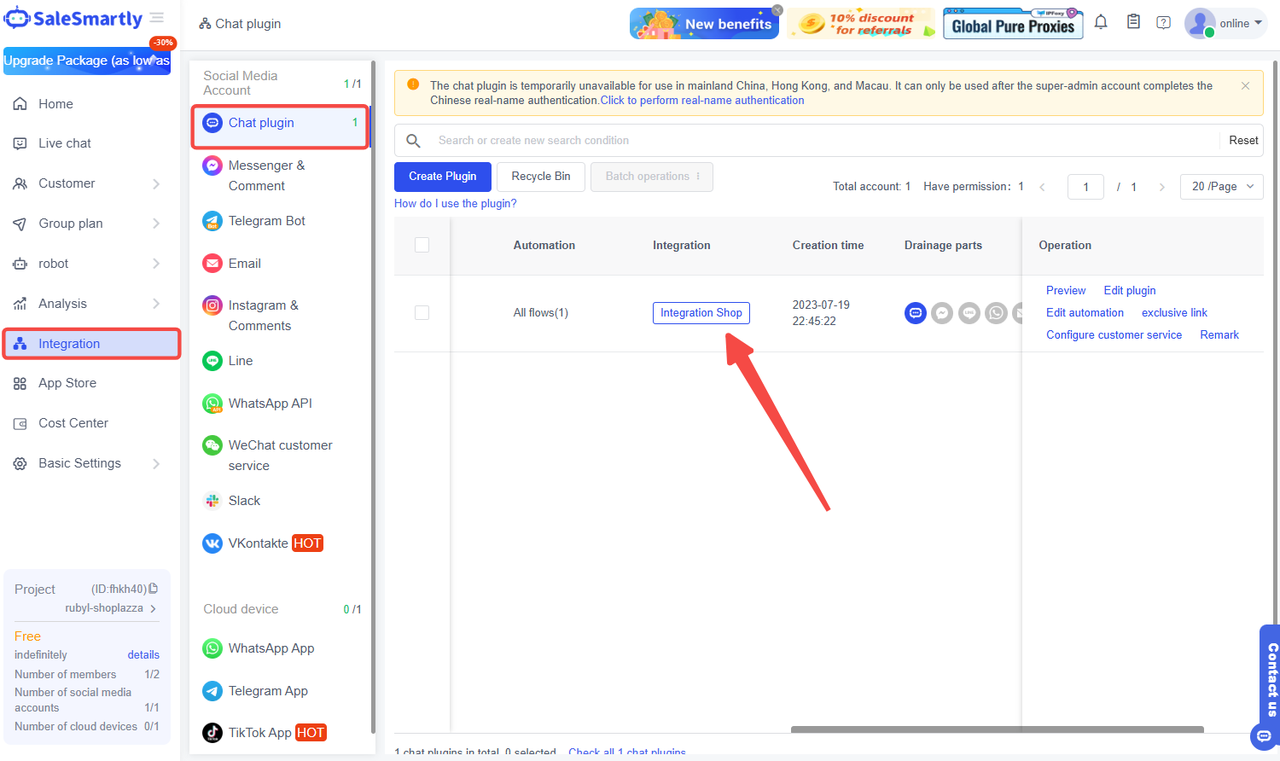Select WhatsApp API channel item

[x=270, y=404]
